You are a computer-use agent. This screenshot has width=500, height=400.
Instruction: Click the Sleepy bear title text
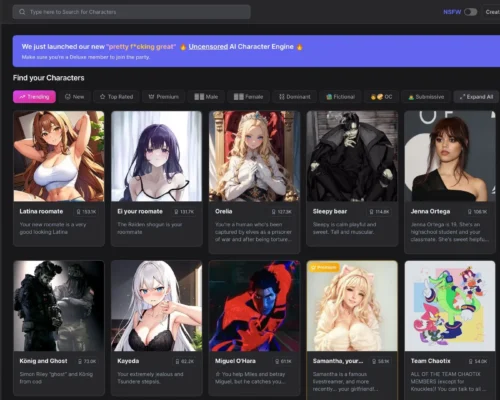(x=330, y=211)
